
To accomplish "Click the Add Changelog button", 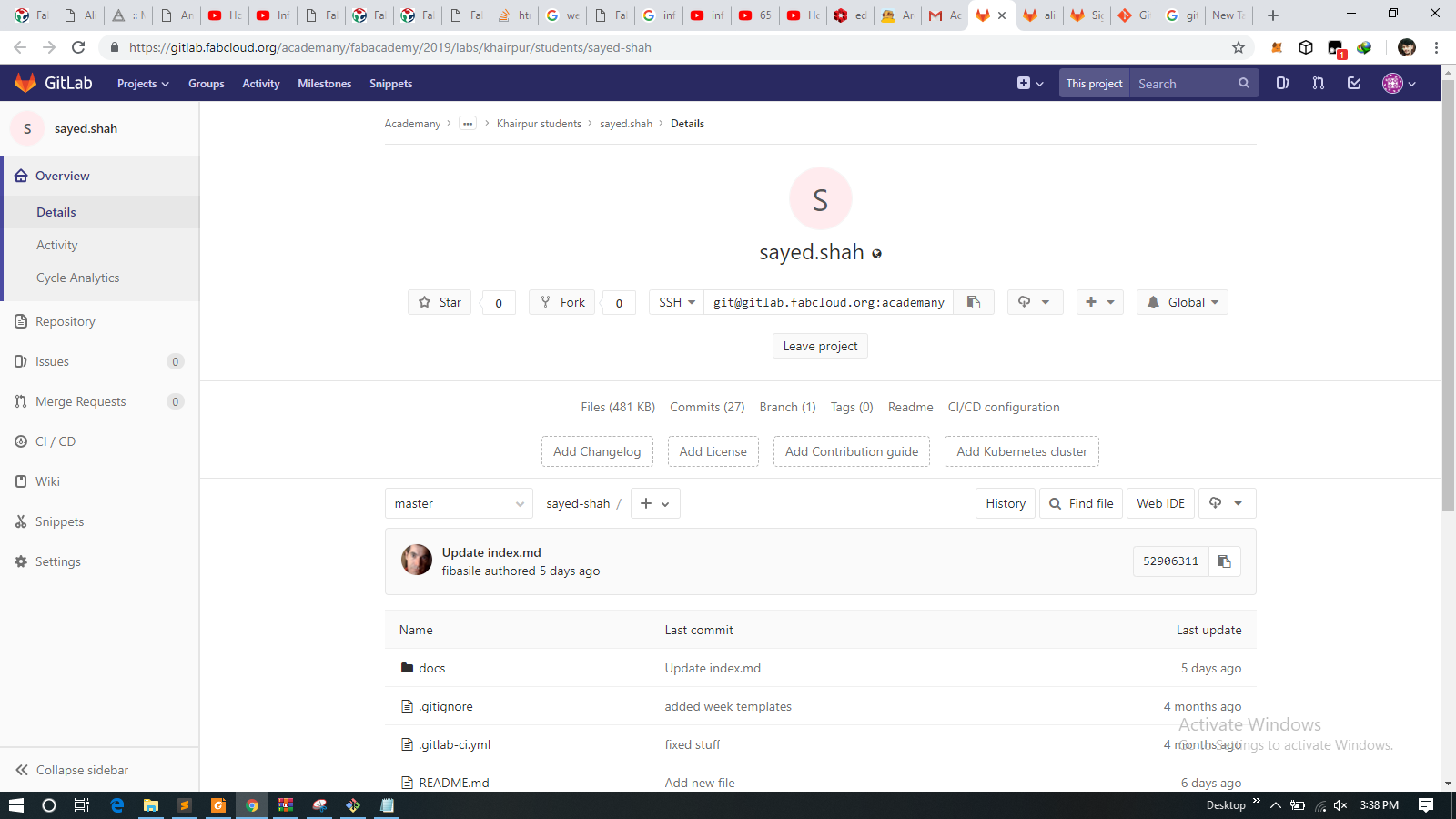I will click(x=597, y=451).
